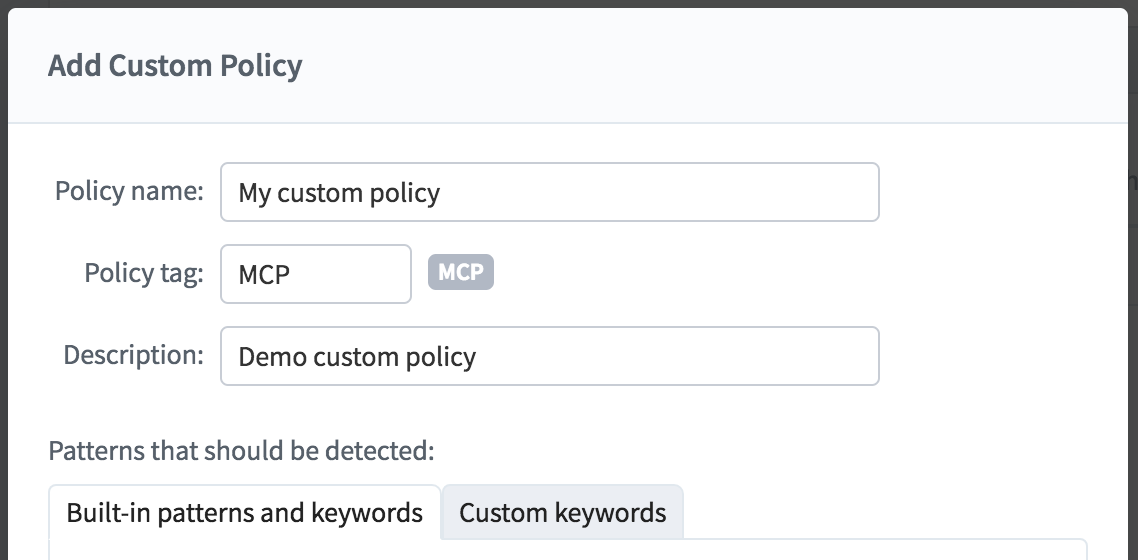Click the dimmed backdrop above the dialog
The width and height of the screenshot is (1138, 560).
click(x=569, y=4)
